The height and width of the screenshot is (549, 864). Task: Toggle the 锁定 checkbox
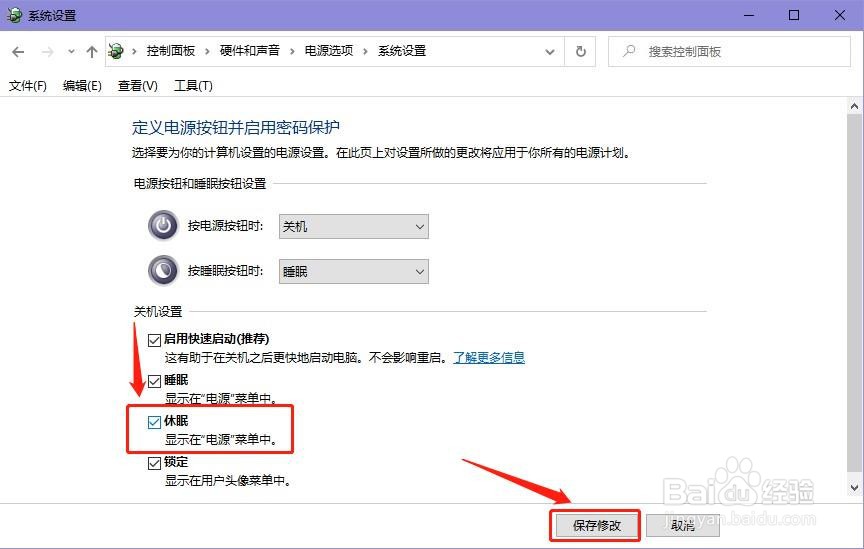(x=154, y=463)
